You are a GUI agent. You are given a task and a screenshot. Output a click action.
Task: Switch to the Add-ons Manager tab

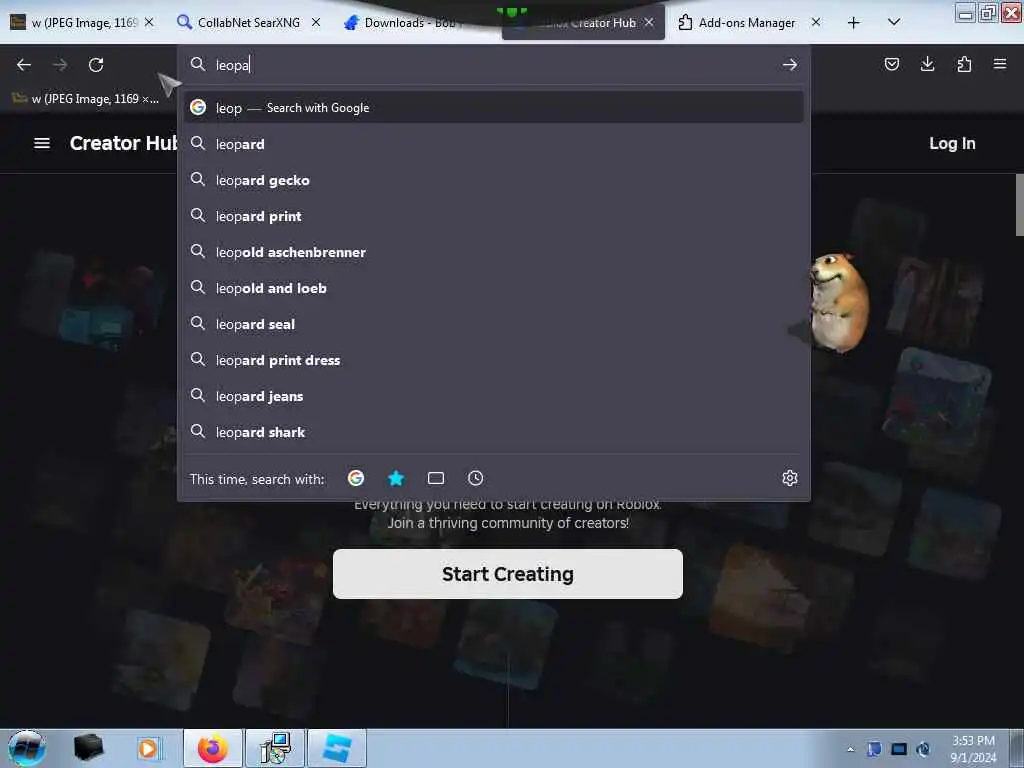[747, 23]
